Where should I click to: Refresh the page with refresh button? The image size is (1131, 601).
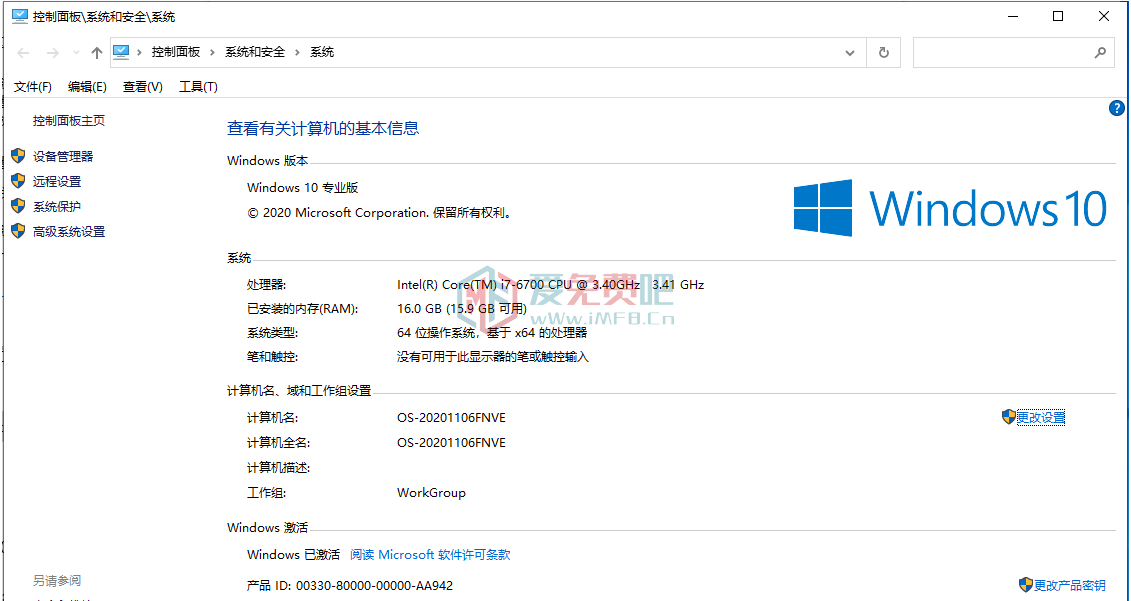pyautogui.click(x=884, y=53)
